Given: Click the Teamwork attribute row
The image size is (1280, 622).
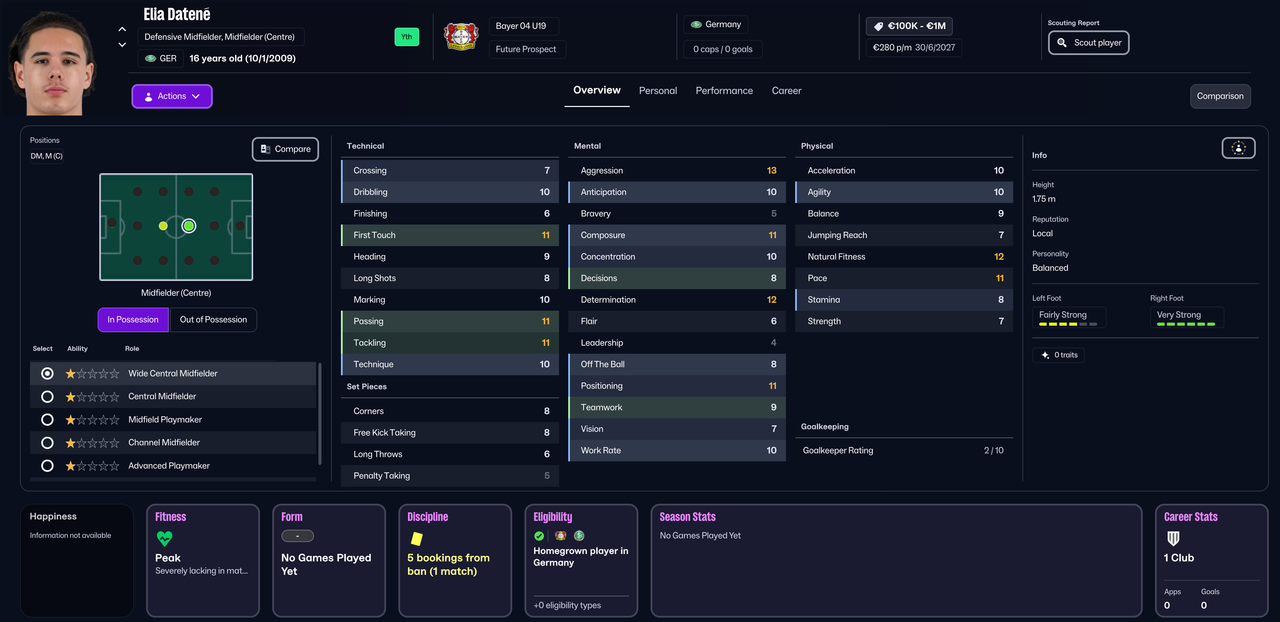Looking at the screenshot, I should coord(677,407).
